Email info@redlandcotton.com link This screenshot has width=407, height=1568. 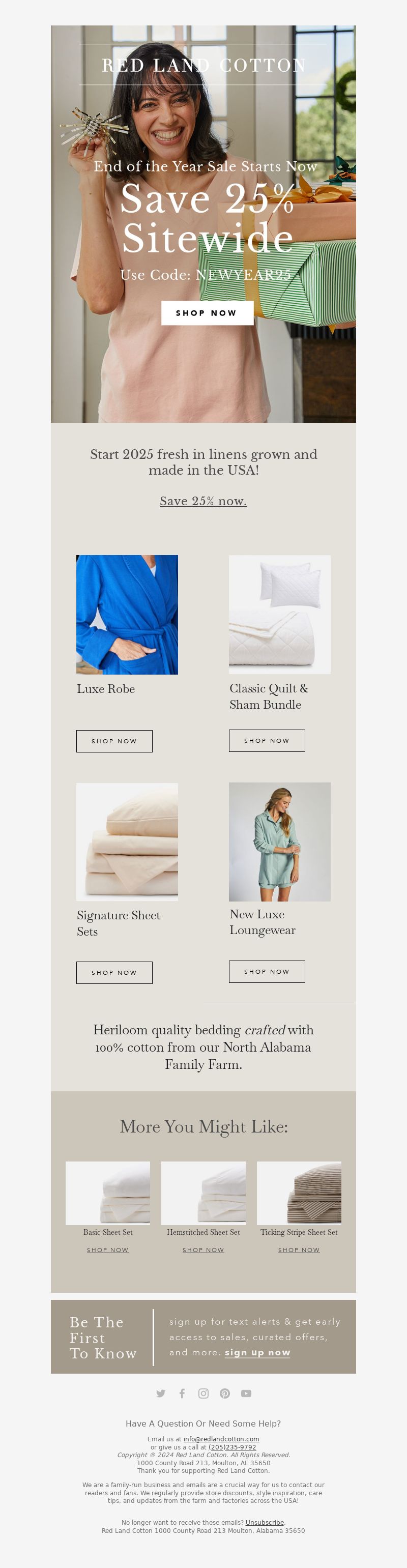(221, 1439)
